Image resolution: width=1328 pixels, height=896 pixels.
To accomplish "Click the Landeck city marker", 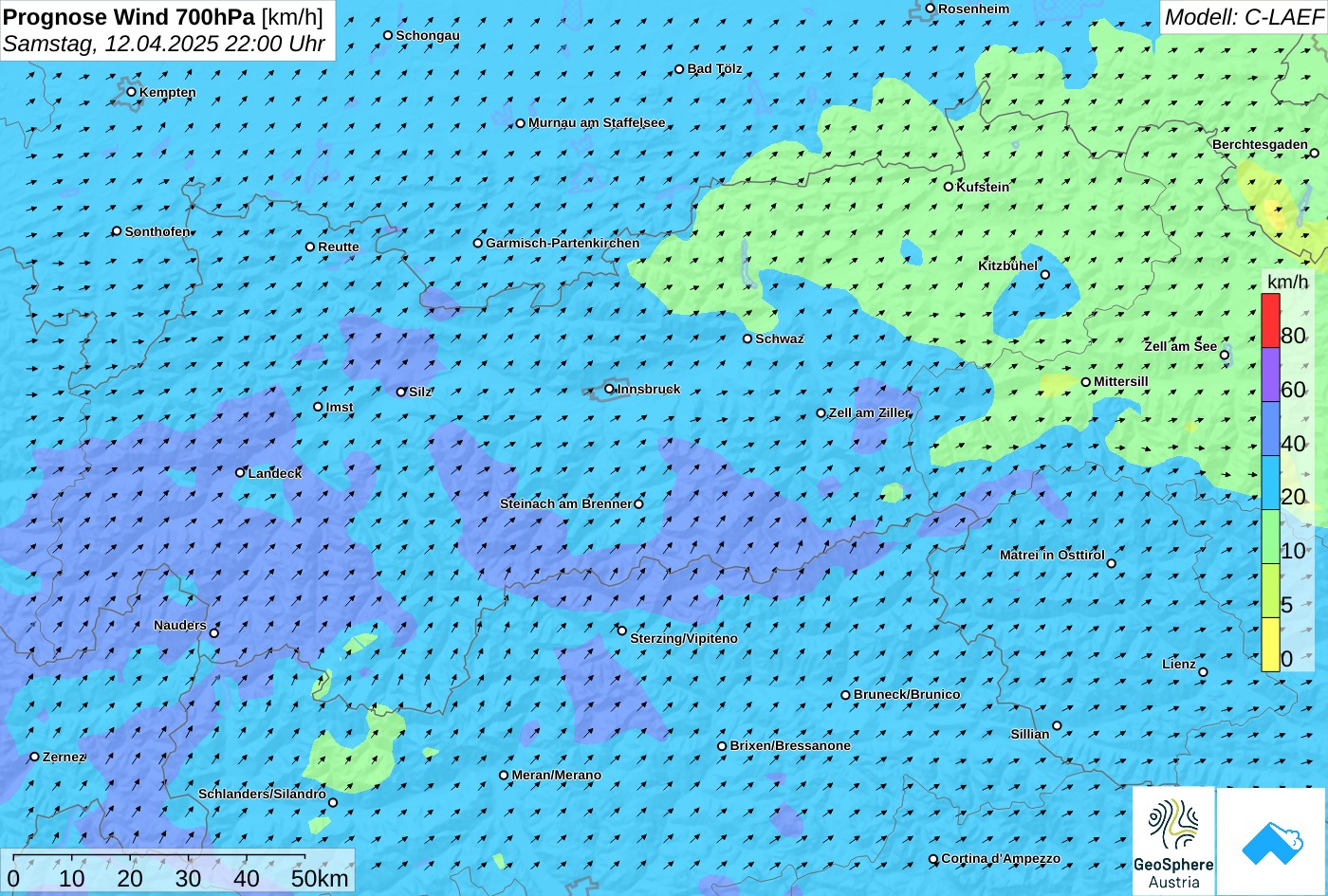I will coord(240,472).
